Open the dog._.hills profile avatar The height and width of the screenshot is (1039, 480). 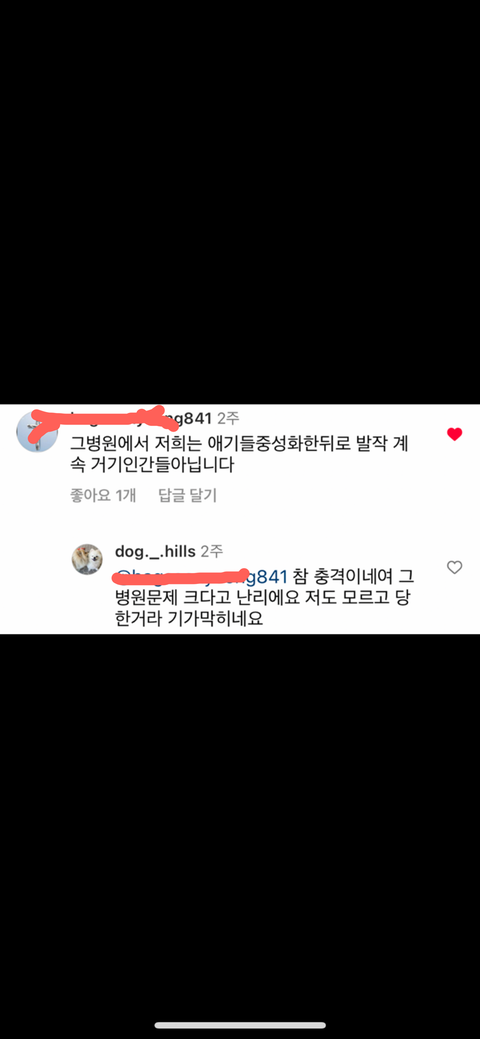(87, 559)
